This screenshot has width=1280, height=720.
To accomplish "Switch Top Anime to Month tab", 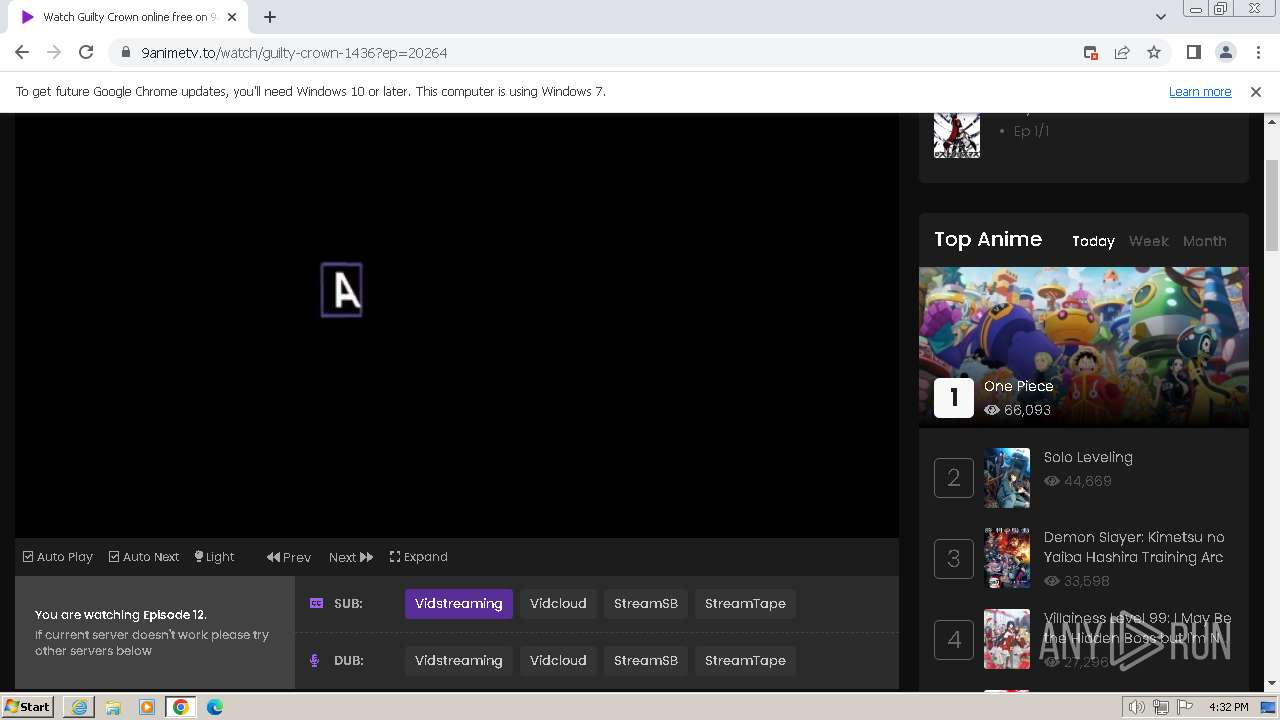I will coord(1205,241).
